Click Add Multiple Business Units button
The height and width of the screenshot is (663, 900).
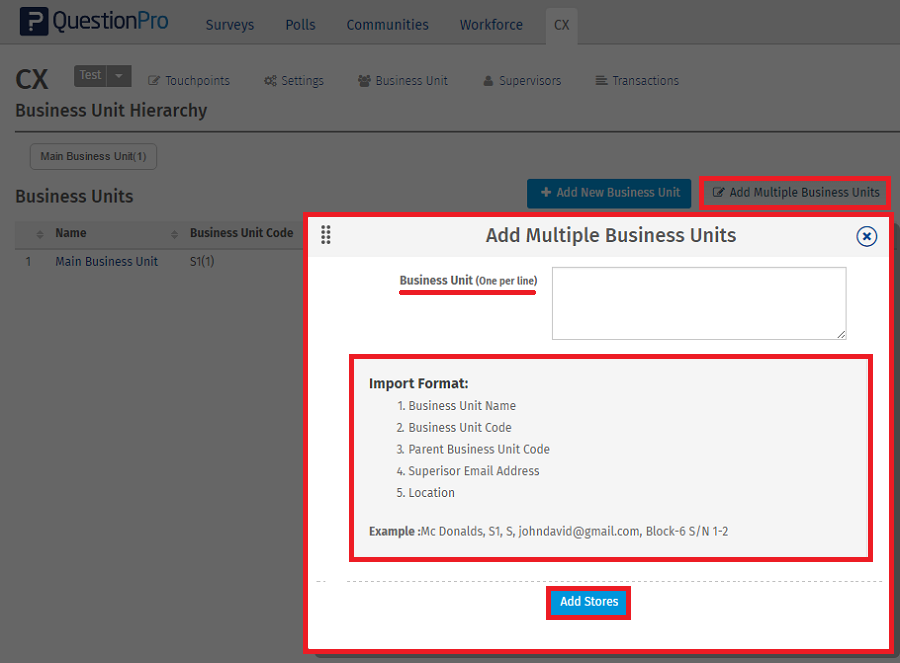tap(796, 193)
